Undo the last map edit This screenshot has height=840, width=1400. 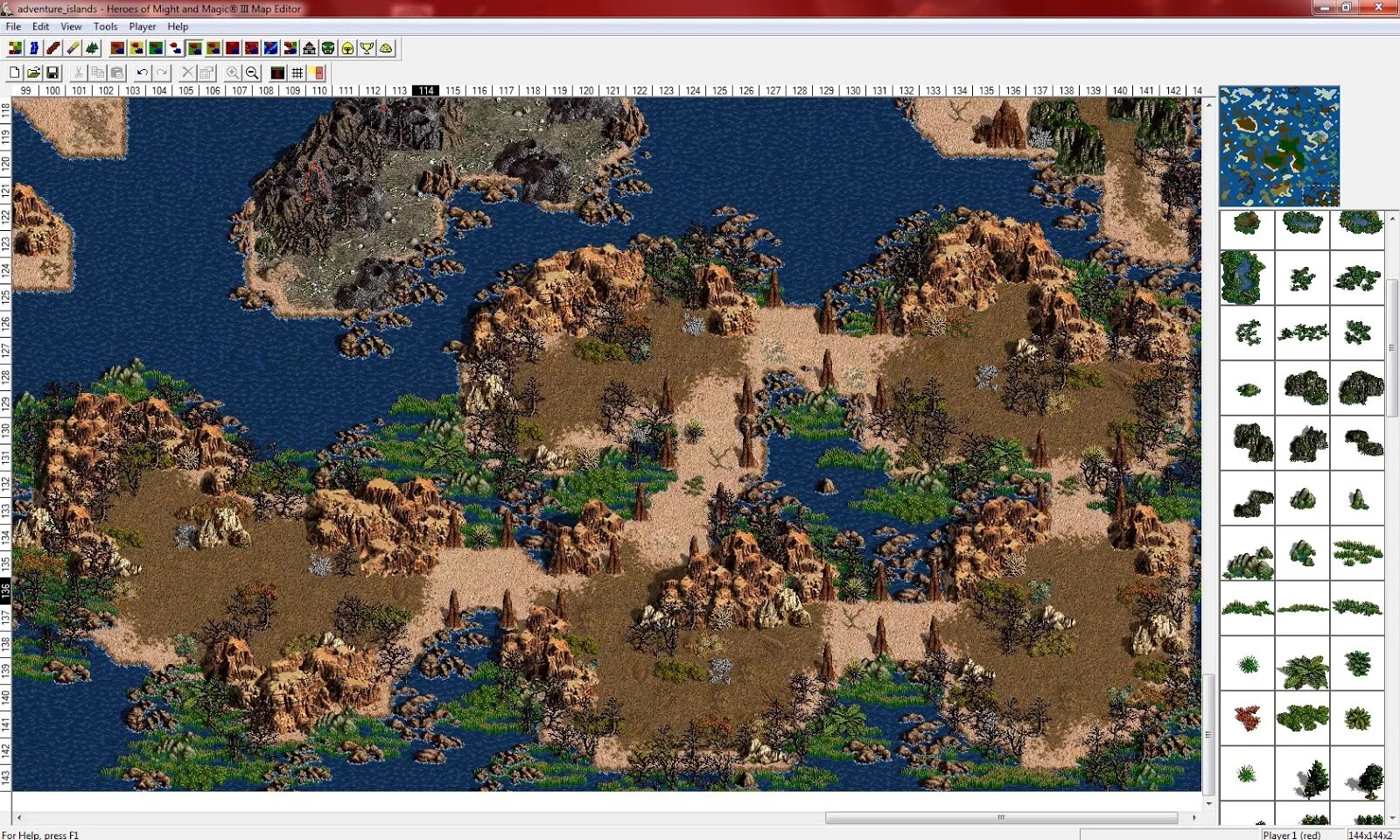143,73
